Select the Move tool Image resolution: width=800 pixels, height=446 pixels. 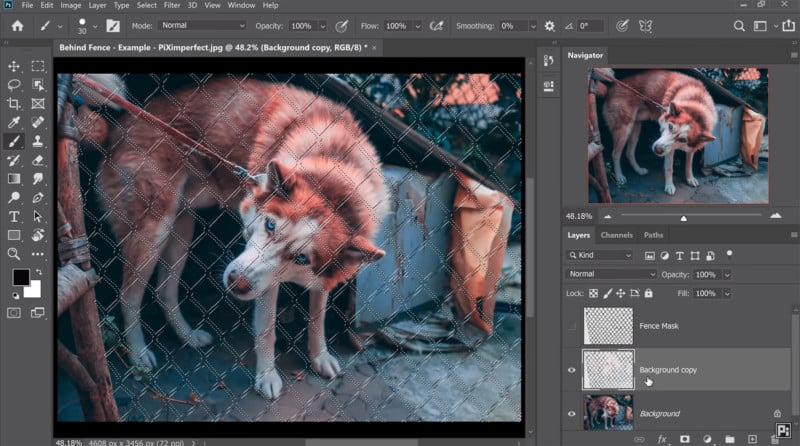[x=14, y=66]
